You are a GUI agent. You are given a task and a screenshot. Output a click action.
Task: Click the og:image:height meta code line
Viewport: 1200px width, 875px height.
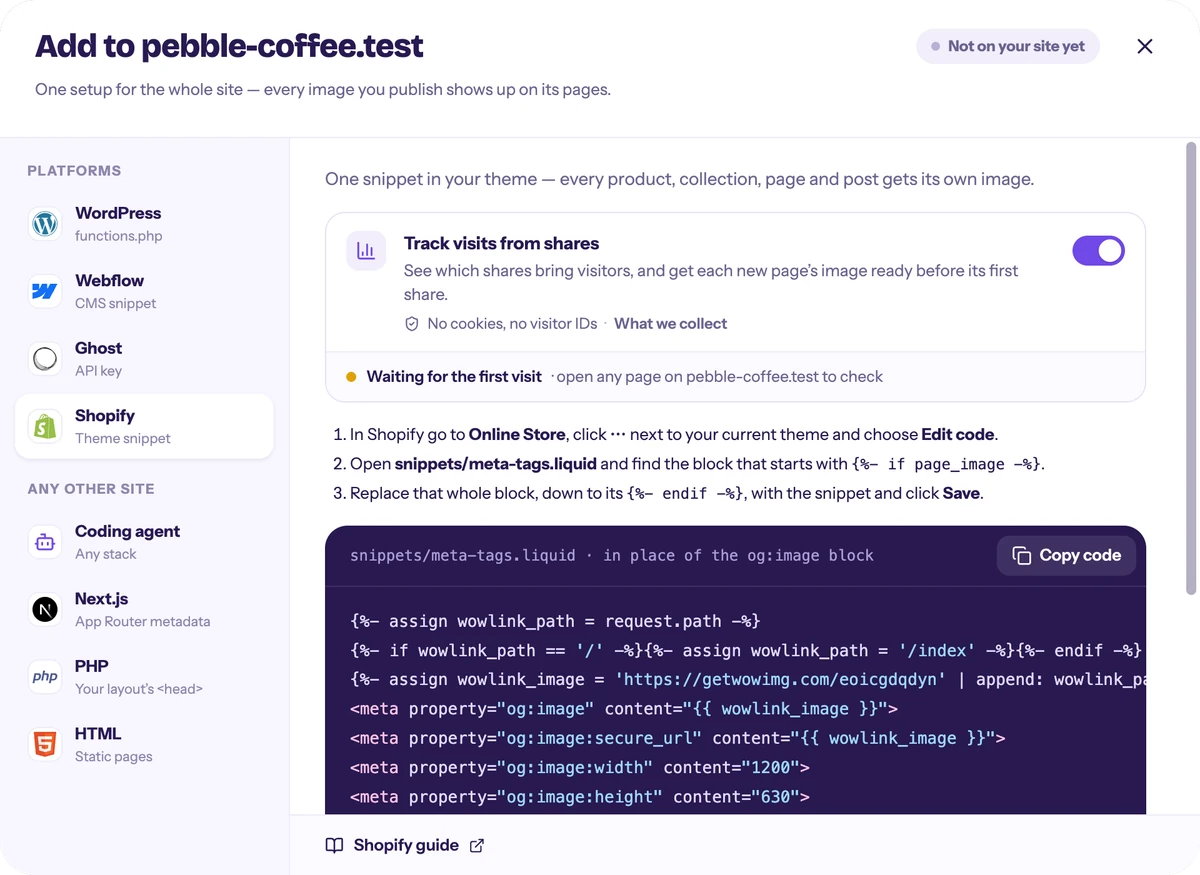pos(579,797)
